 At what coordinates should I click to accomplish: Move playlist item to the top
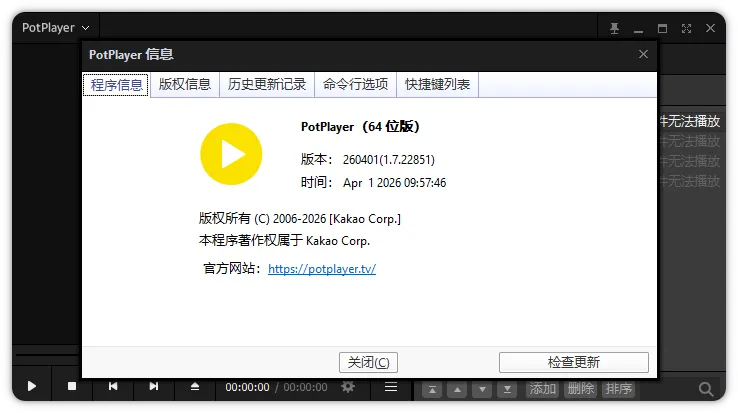[x=432, y=389]
